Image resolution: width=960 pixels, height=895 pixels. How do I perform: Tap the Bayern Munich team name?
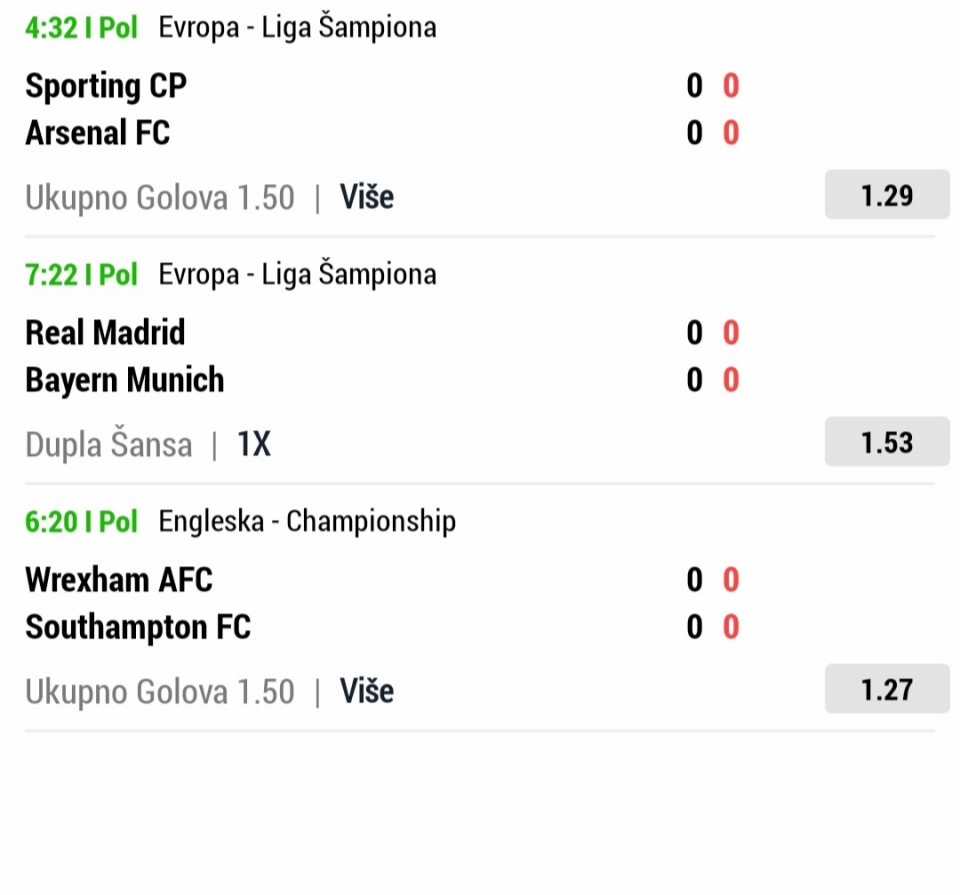click(x=125, y=380)
